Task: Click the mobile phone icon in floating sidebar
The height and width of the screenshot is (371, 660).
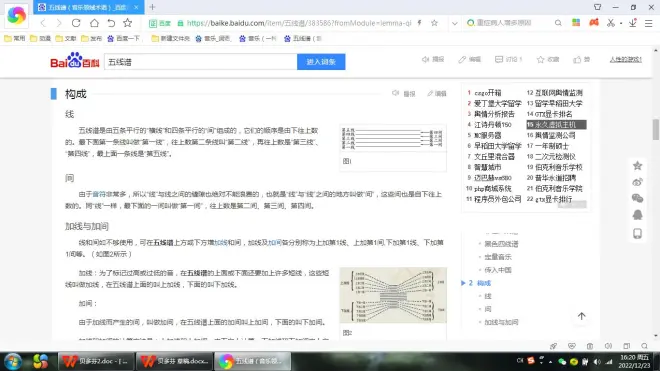Action: click(637, 234)
